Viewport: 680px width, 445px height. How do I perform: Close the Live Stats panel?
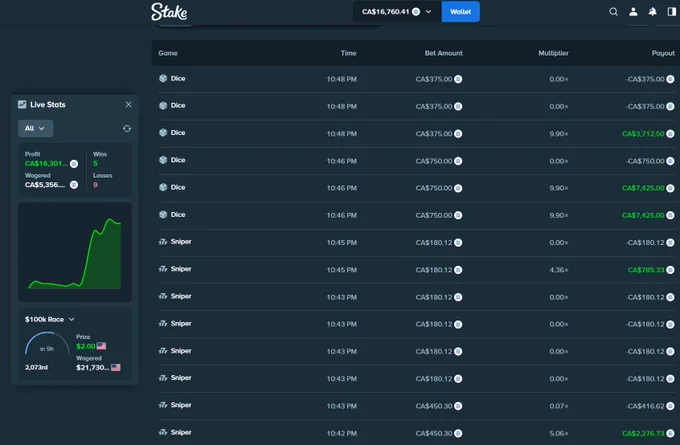(x=128, y=105)
